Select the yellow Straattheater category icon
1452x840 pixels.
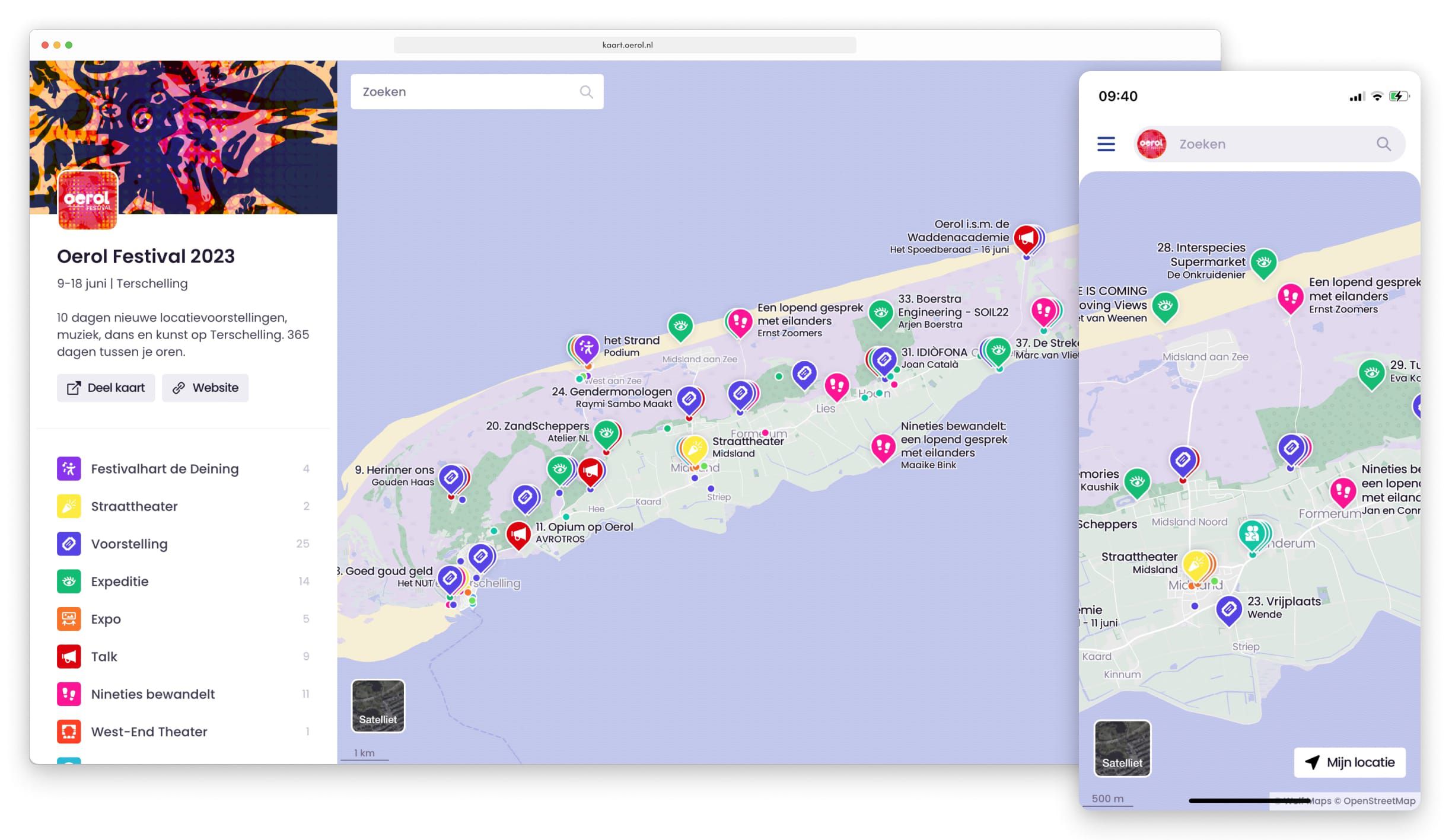pos(69,506)
